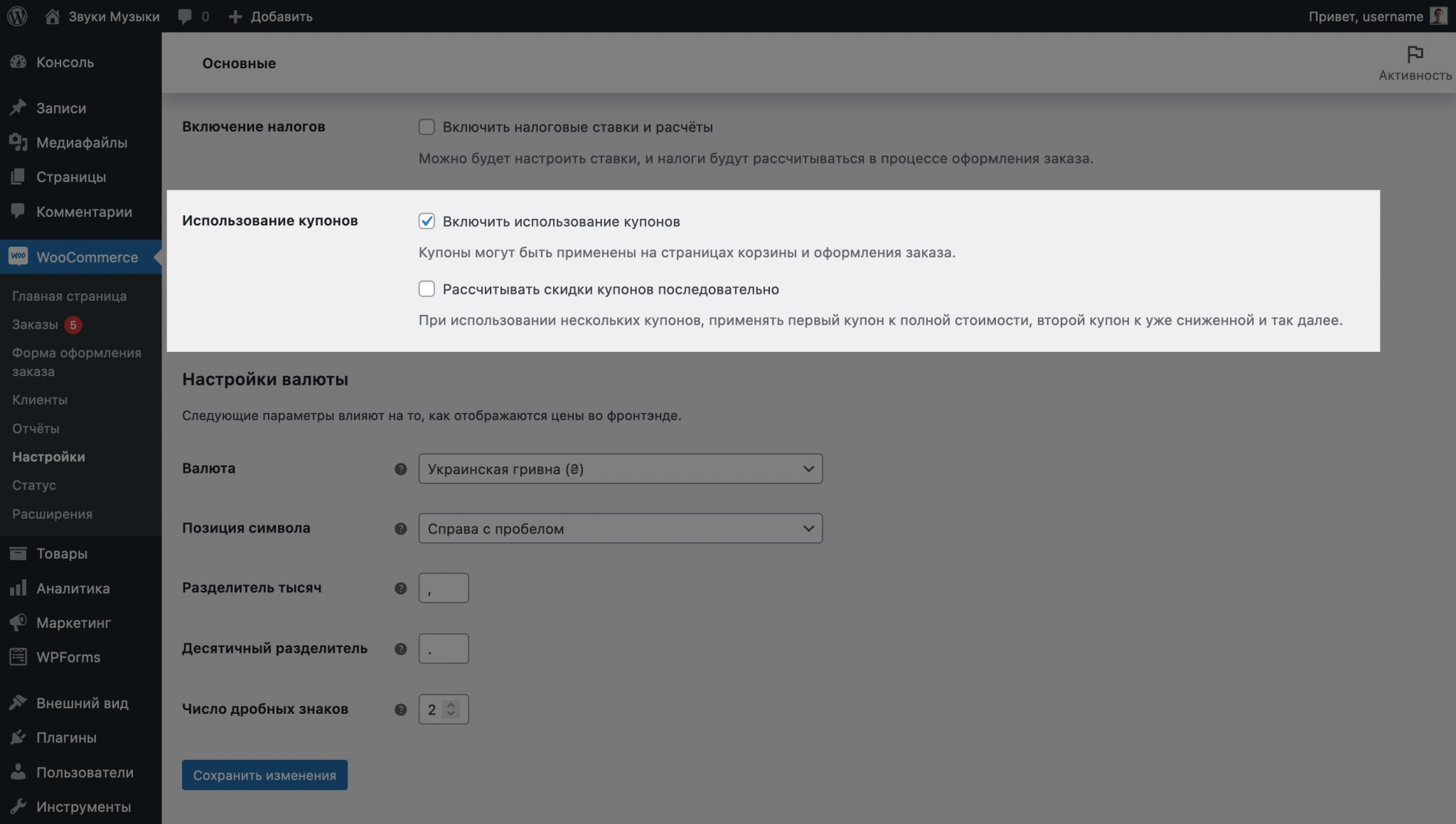Click the Инструменты wrench icon
The width and height of the screenshot is (1456, 824).
pyautogui.click(x=18, y=806)
